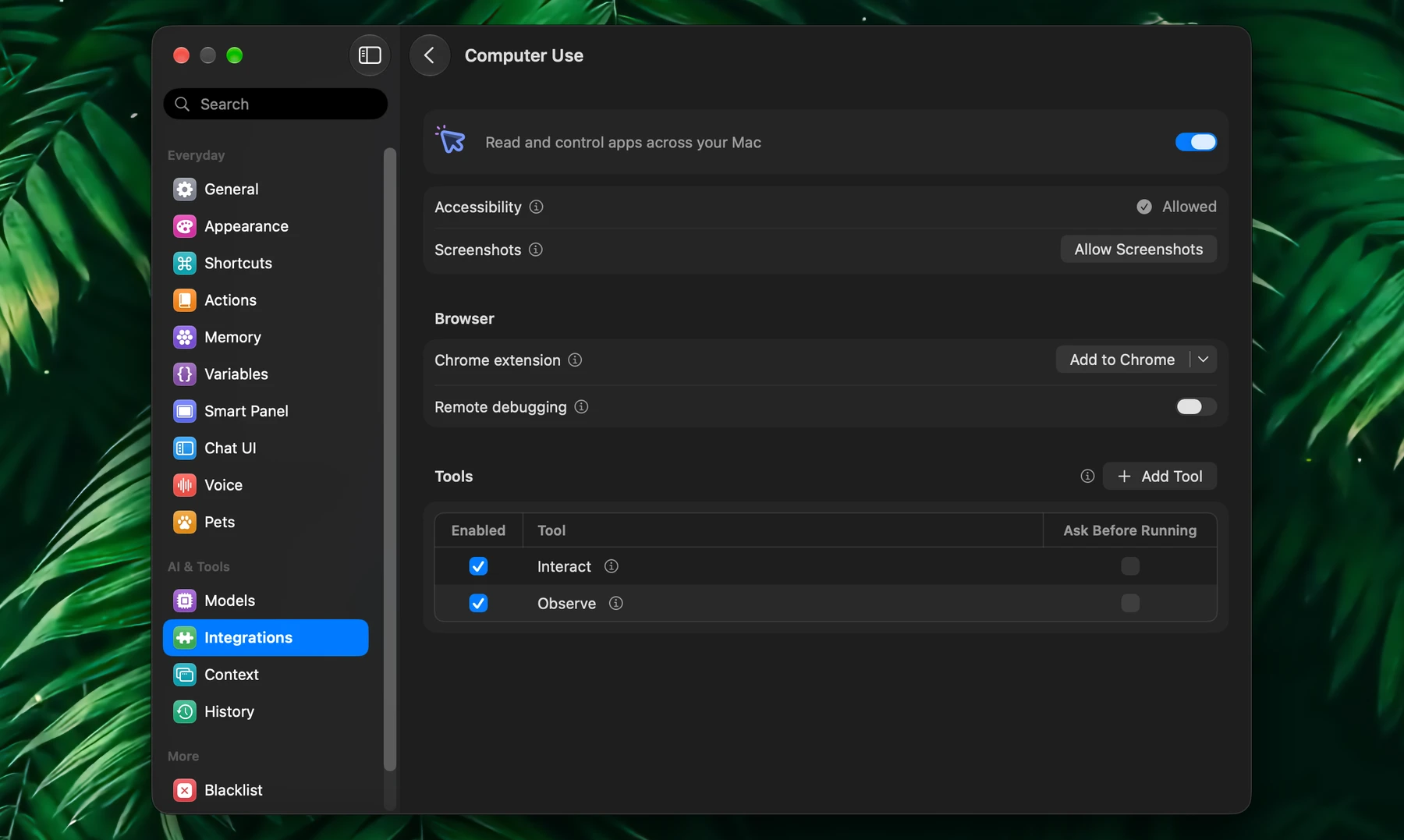Check Ask Before Running for Interact
The height and width of the screenshot is (840, 1404).
tap(1130, 566)
